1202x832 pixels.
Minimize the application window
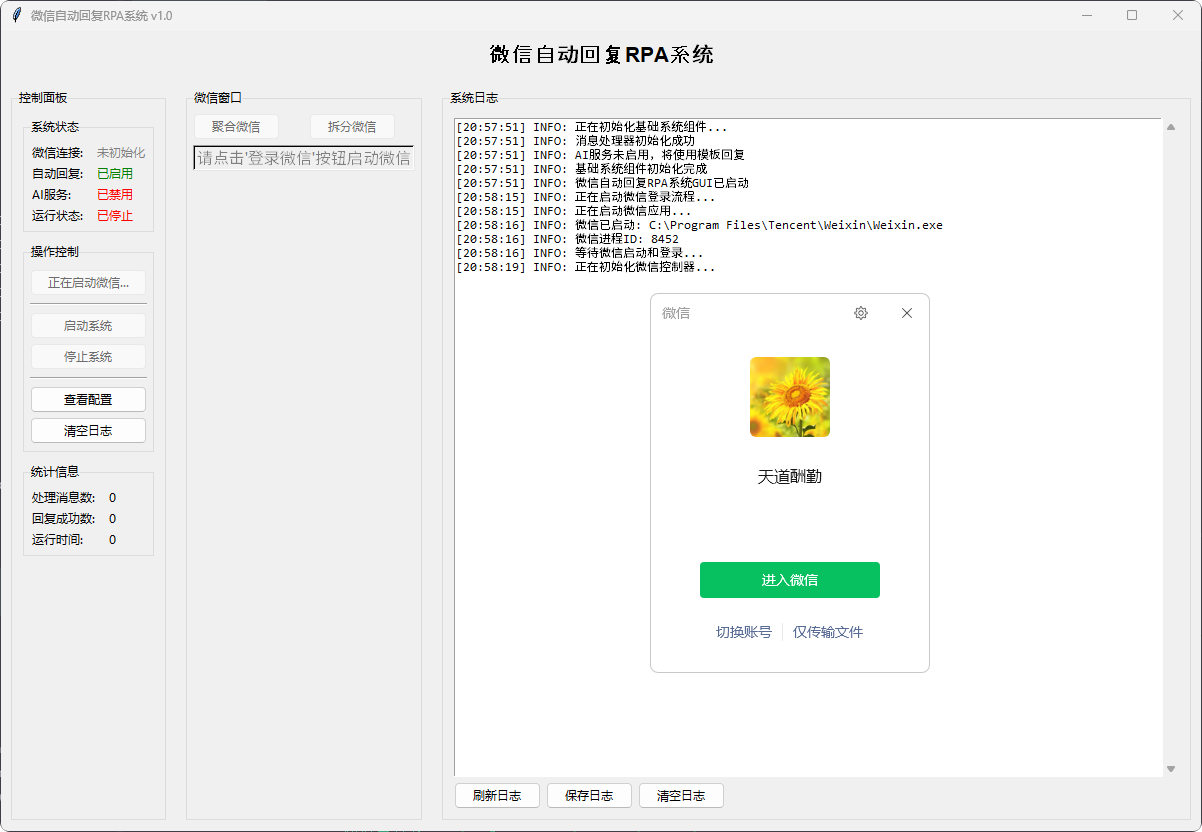(1086, 15)
